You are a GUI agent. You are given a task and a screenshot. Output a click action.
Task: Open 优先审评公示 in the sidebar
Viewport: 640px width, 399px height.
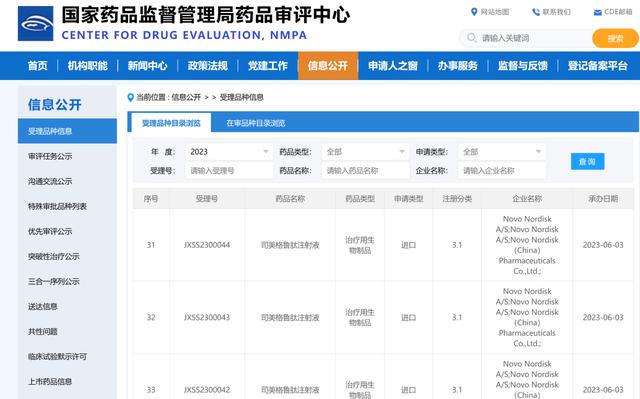tap(50, 231)
